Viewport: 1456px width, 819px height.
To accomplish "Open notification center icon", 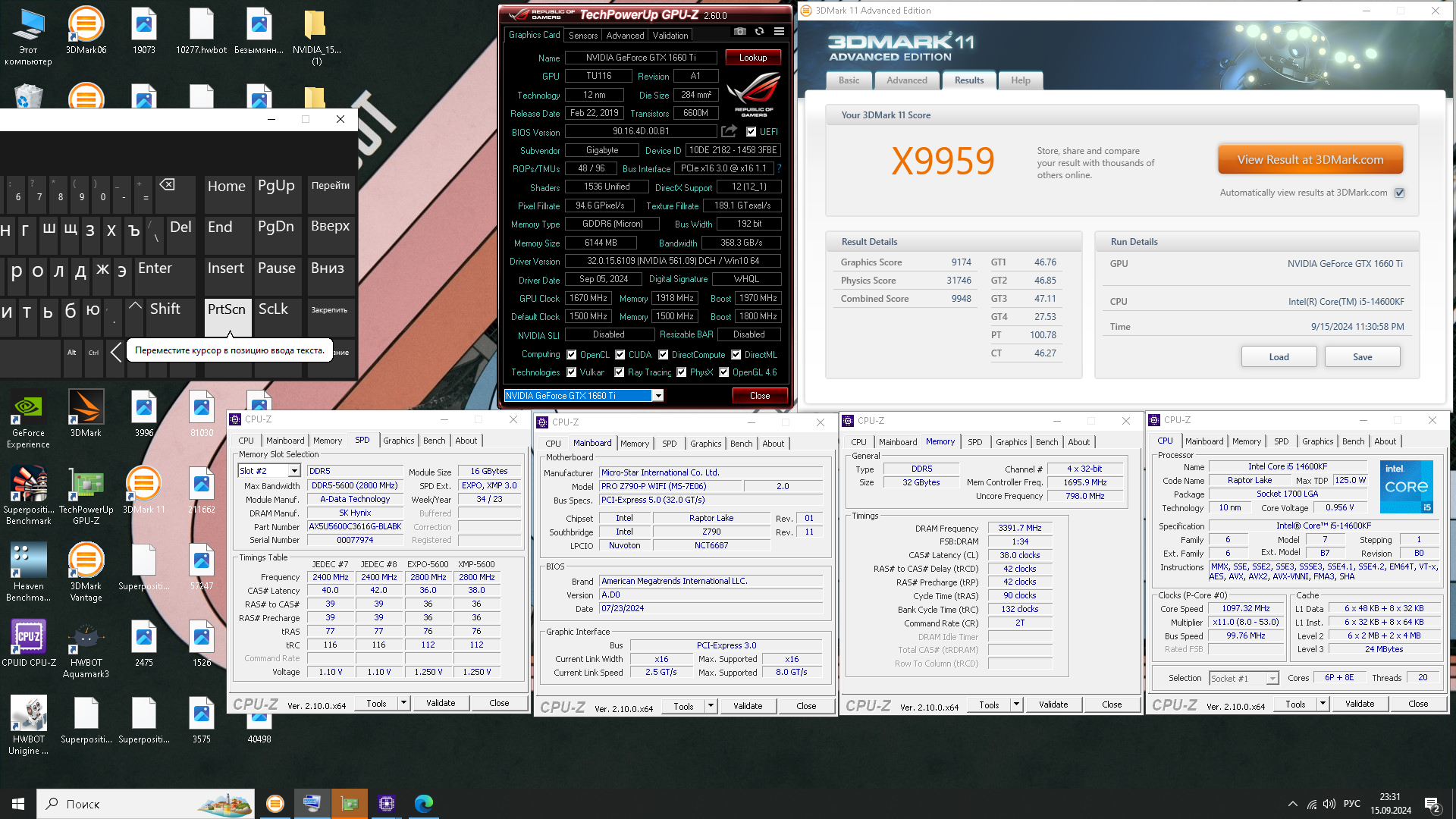I will (1432, 804).
